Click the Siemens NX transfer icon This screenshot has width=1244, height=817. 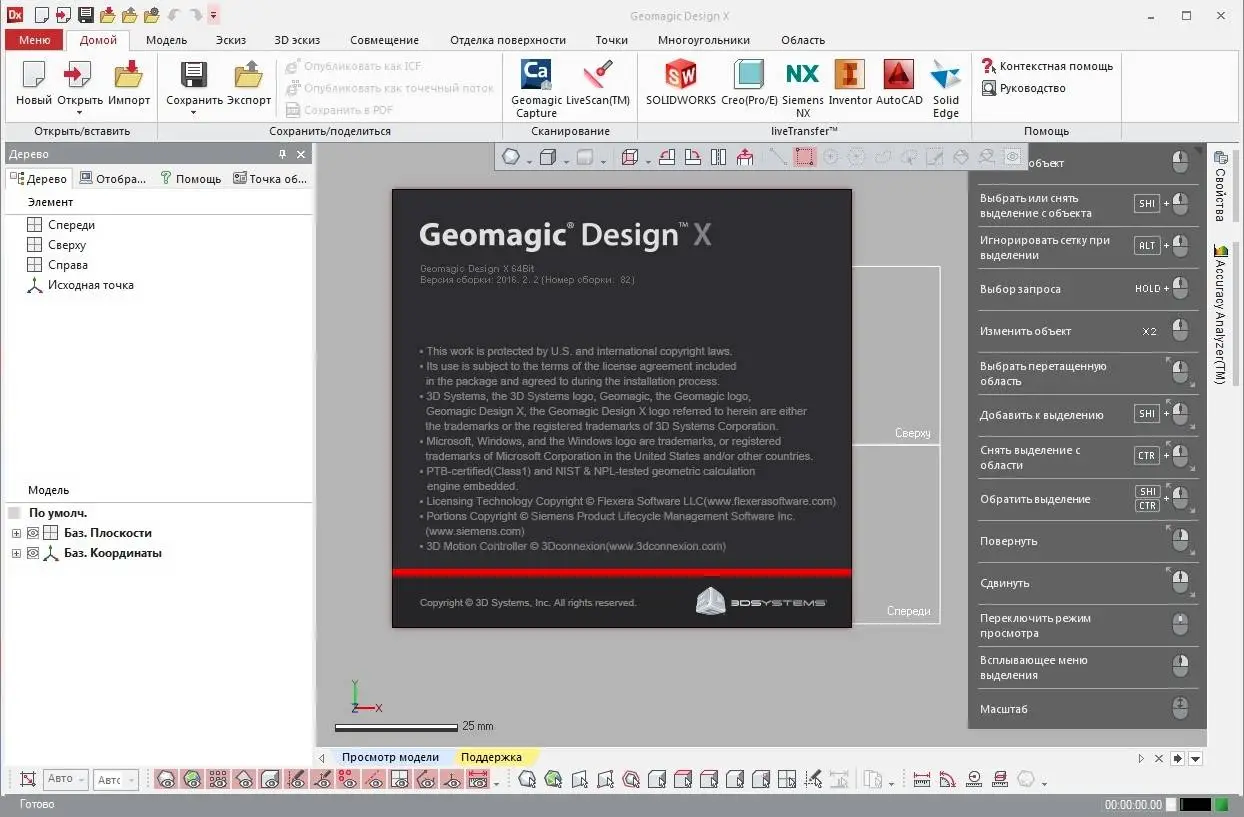[x=802, y=76]
